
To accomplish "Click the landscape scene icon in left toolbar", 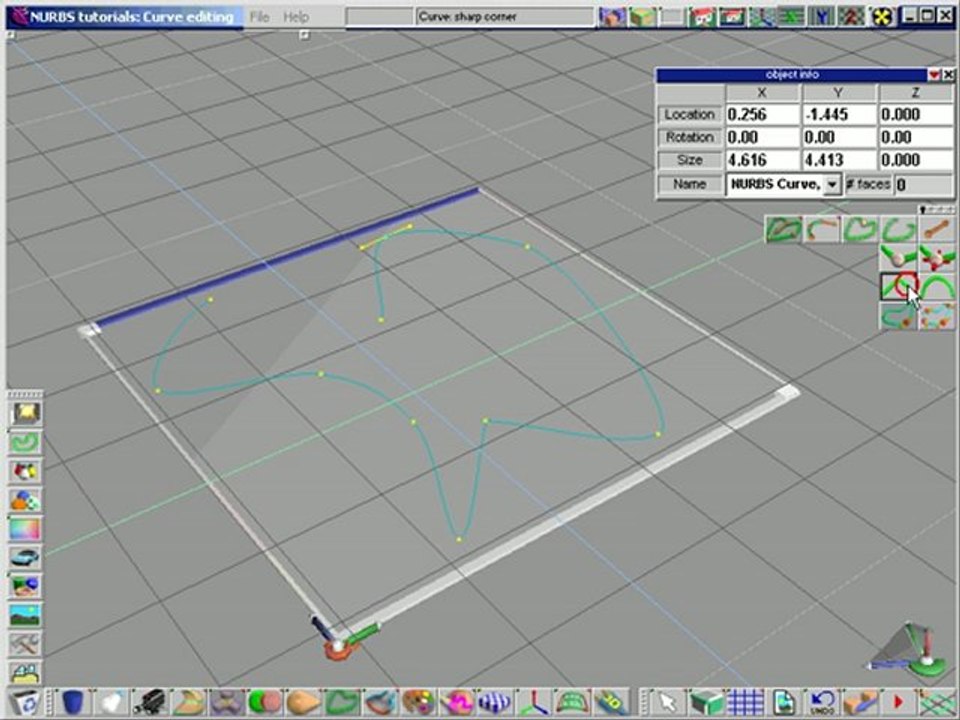I will (x=25, y=615).
